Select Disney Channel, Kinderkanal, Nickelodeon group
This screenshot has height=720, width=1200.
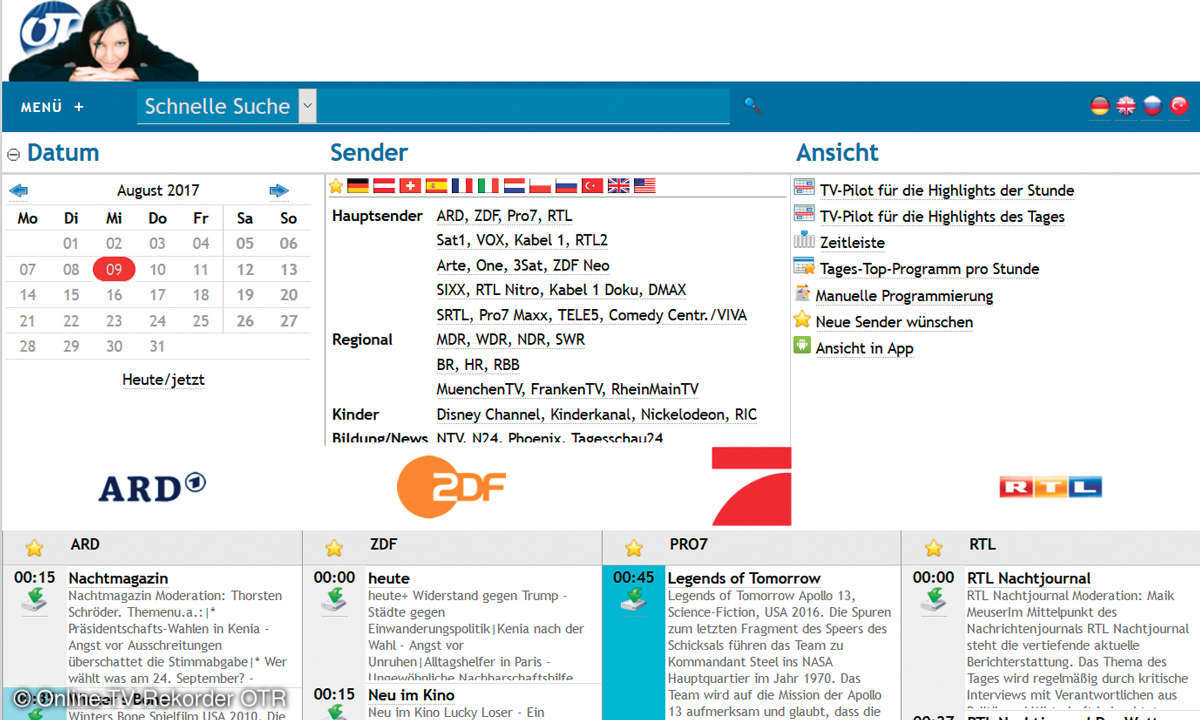(x=596, y=414)
